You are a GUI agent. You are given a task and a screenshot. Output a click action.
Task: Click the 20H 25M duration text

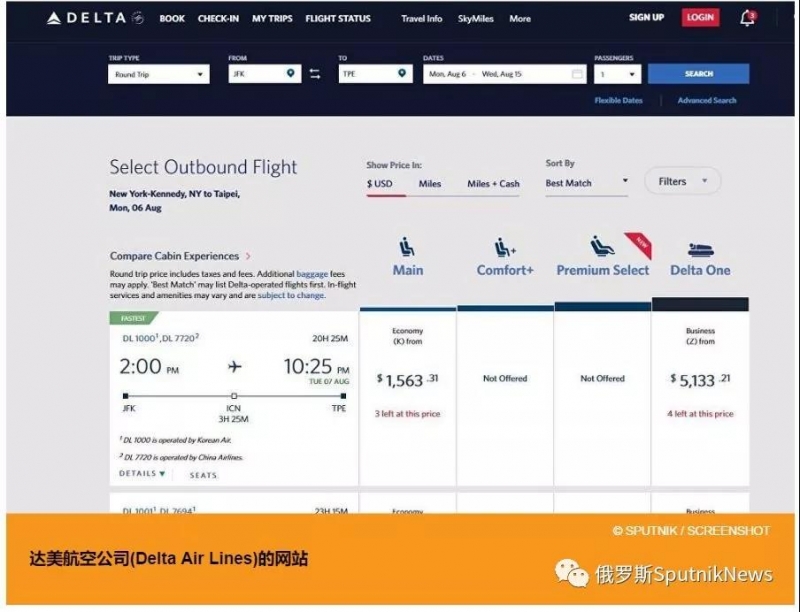coord(330,339)
